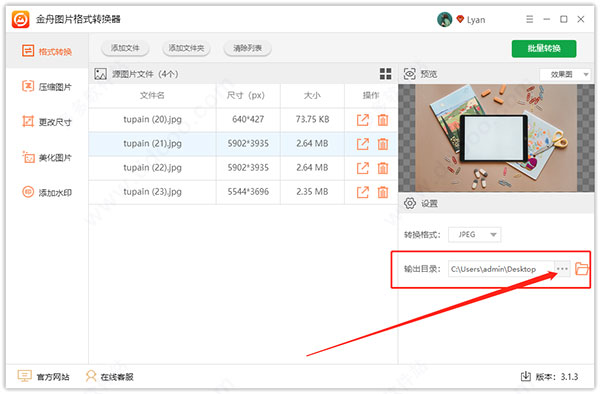
Task: Open the 更改尺寸 sidebar item
Action: pyautogui.click(x=47, y=122)
